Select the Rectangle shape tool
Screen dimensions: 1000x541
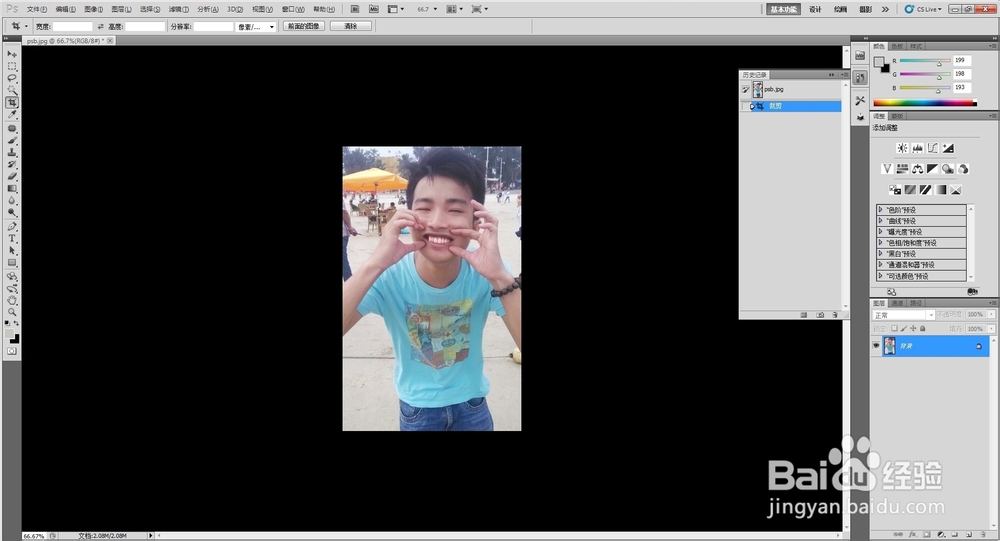(x=12, y=263)
